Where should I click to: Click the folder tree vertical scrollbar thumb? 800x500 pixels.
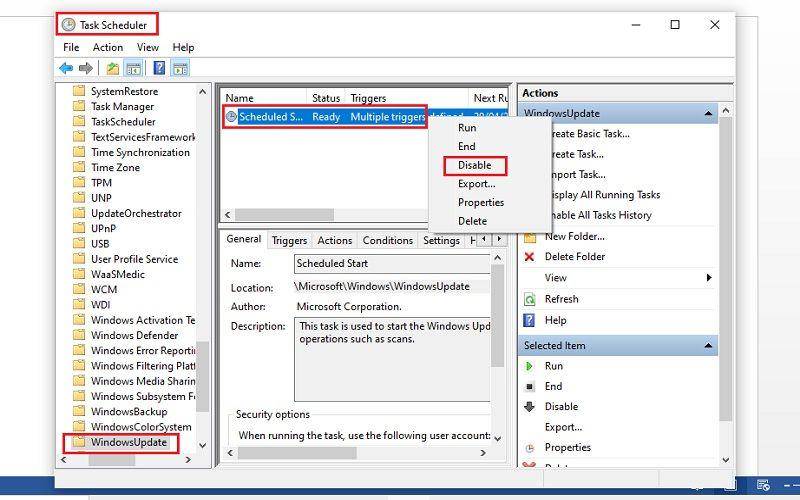click(x=203, y=377)
